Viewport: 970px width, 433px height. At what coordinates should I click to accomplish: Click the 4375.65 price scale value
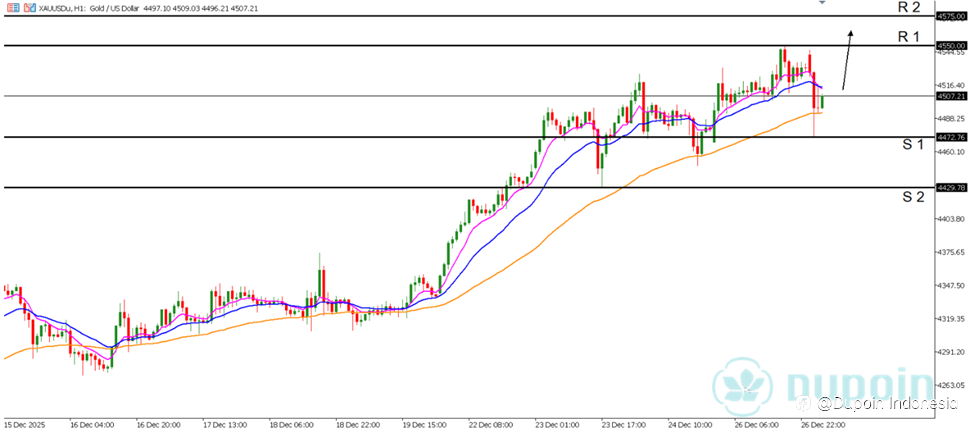click(x=952, y=252)
